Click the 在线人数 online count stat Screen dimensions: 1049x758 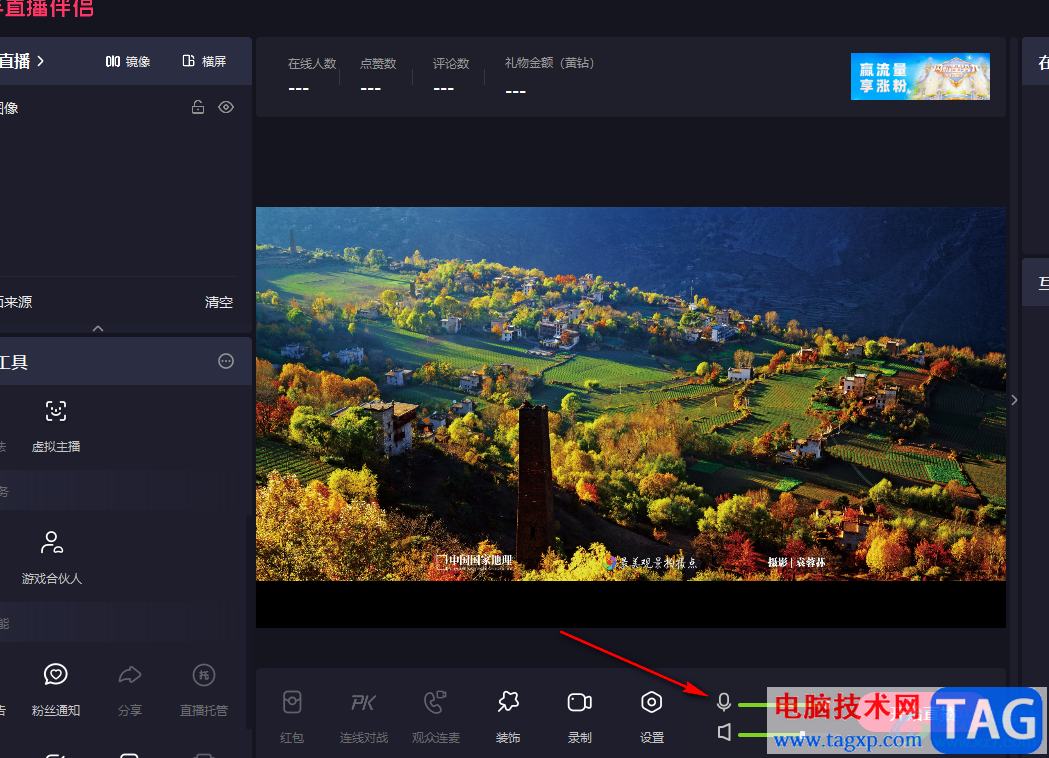(312, 76)
